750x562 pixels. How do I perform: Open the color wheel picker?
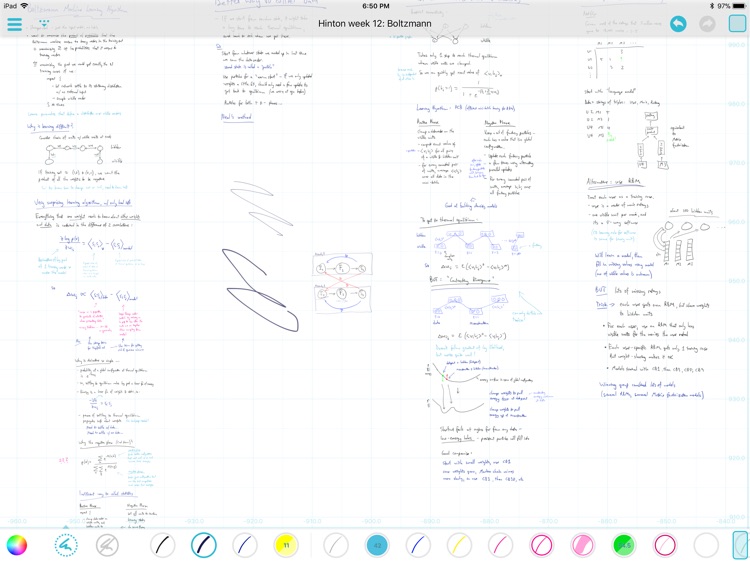point(16,545)
